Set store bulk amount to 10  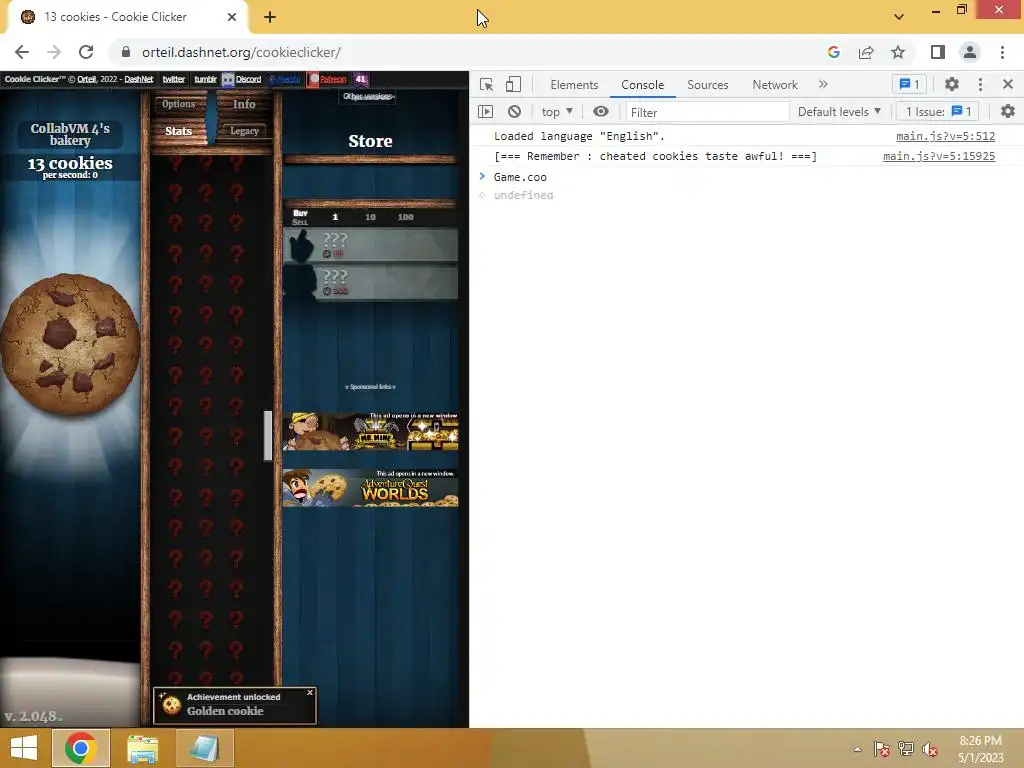[x=370, y=217]
